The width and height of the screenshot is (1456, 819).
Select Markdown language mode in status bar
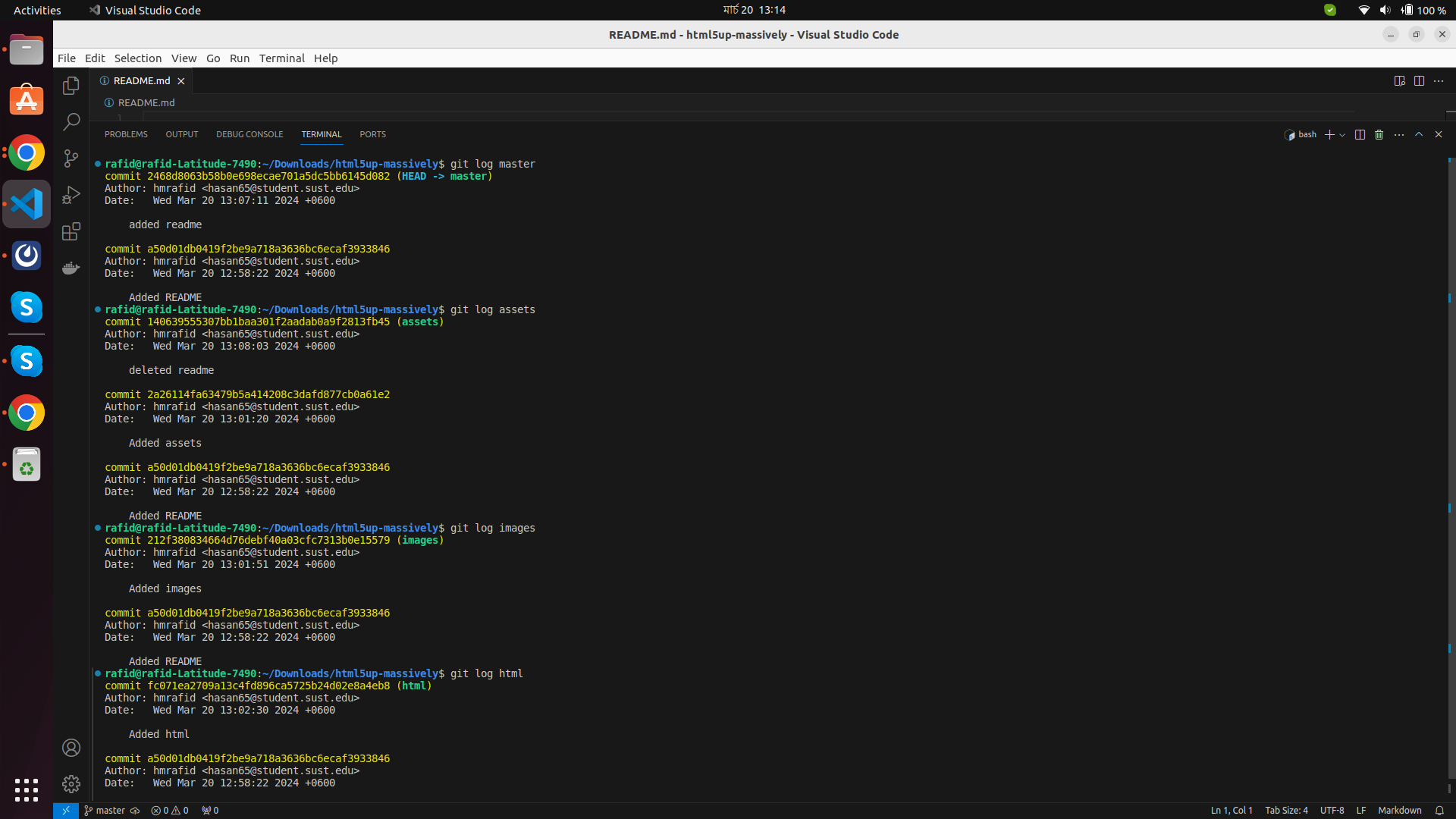coord(1399,810)
